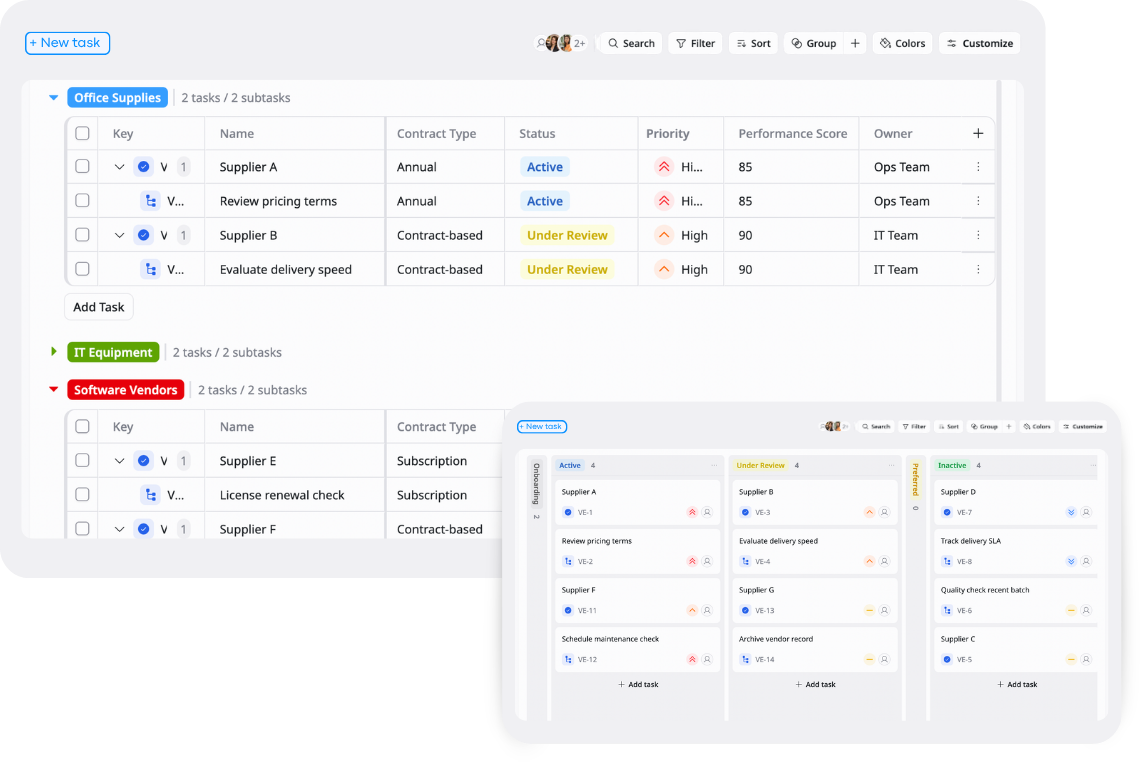Click Add Task under Office Supplies table

coord(99,307)
